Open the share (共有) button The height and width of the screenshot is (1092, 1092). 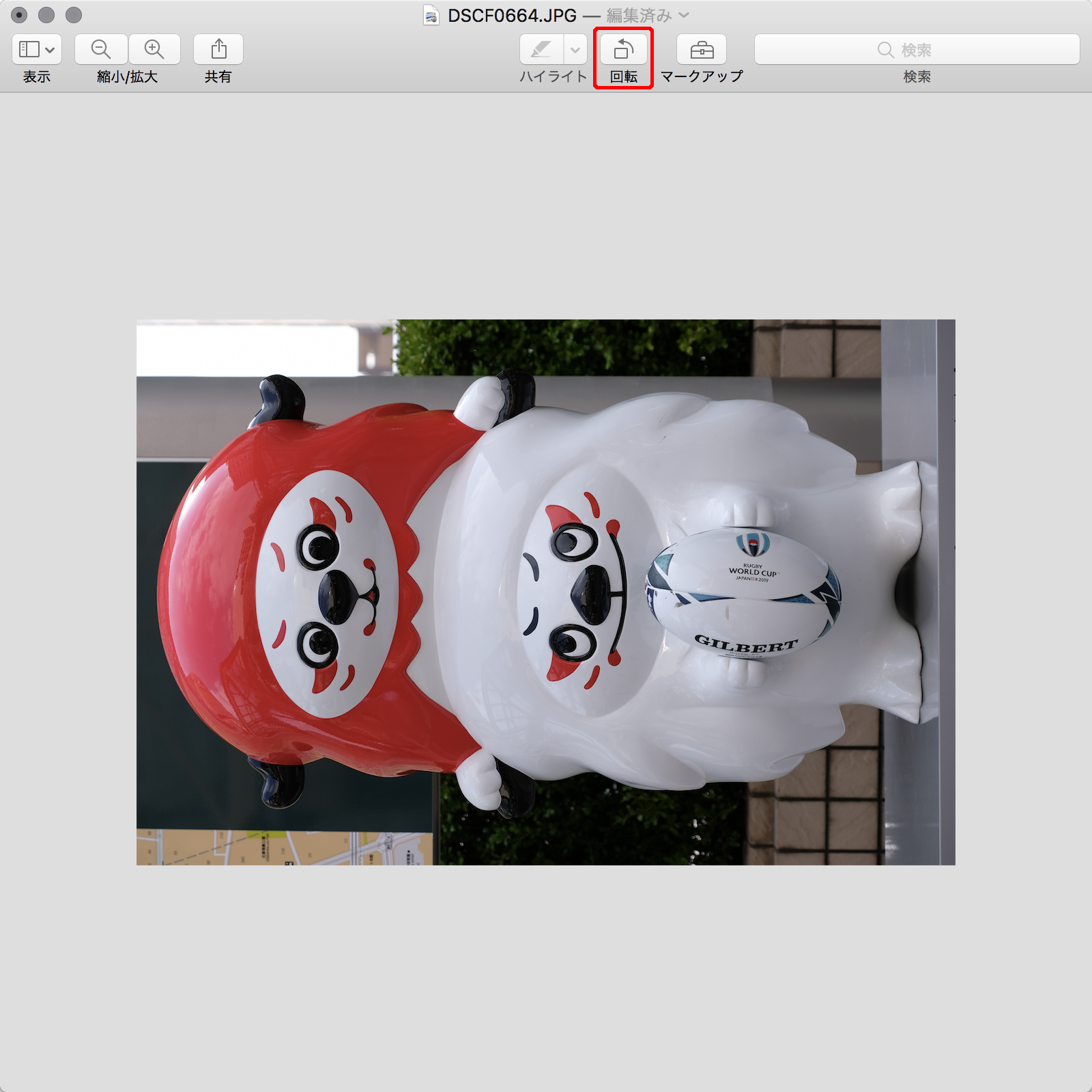coord(218,49)
